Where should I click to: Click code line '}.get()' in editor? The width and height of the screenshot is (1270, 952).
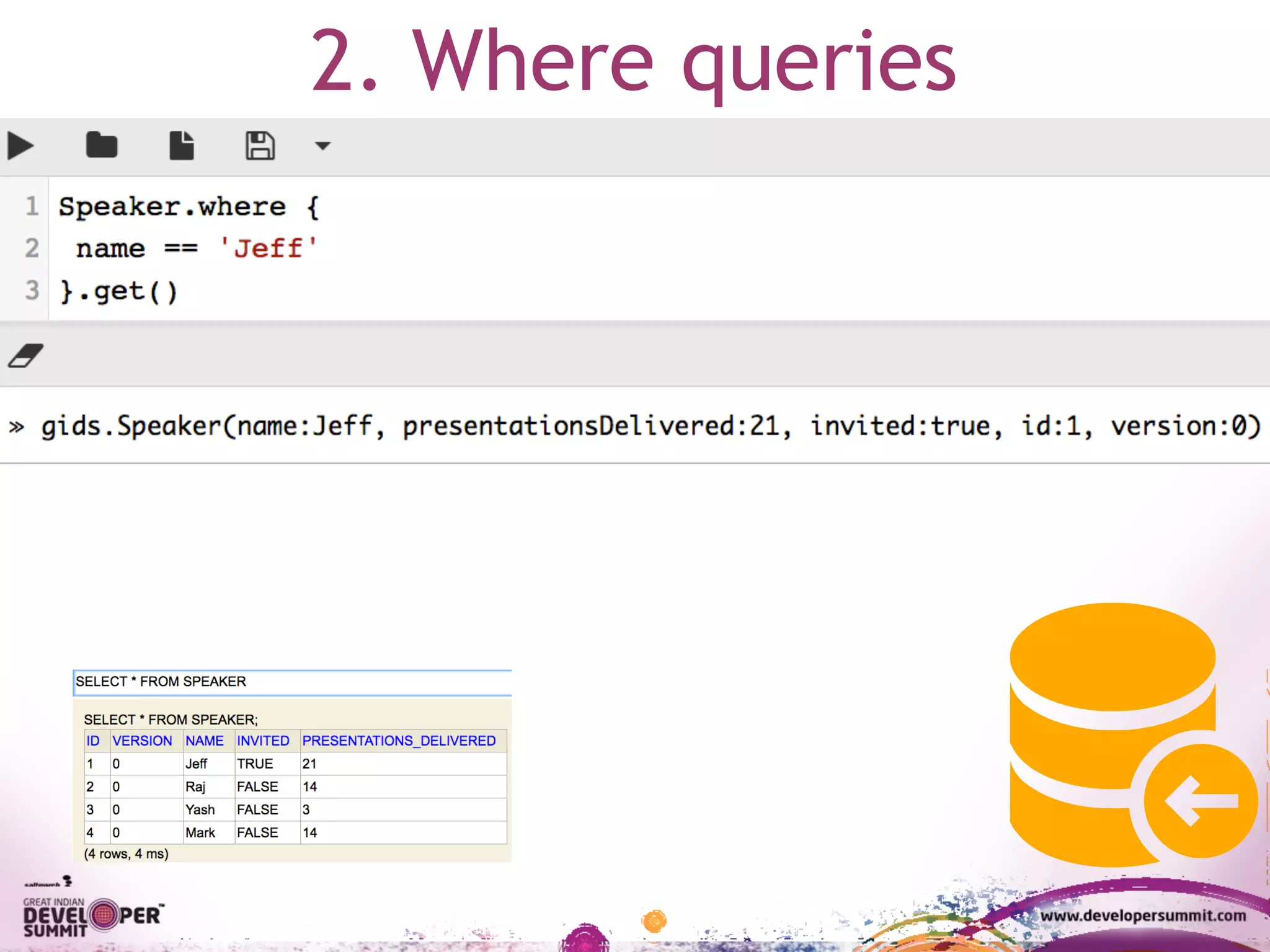[x=118, y=291]
